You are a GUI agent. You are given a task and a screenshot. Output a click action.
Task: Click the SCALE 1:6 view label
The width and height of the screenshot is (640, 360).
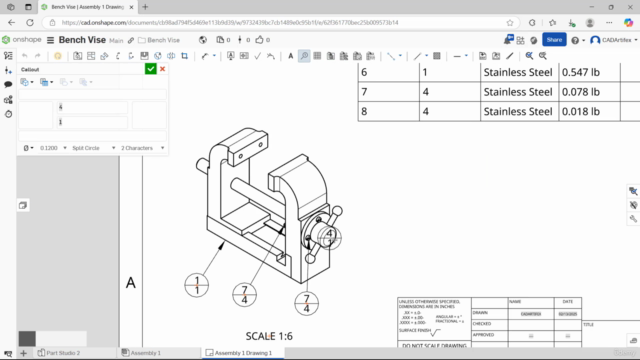tap(269, 336)
